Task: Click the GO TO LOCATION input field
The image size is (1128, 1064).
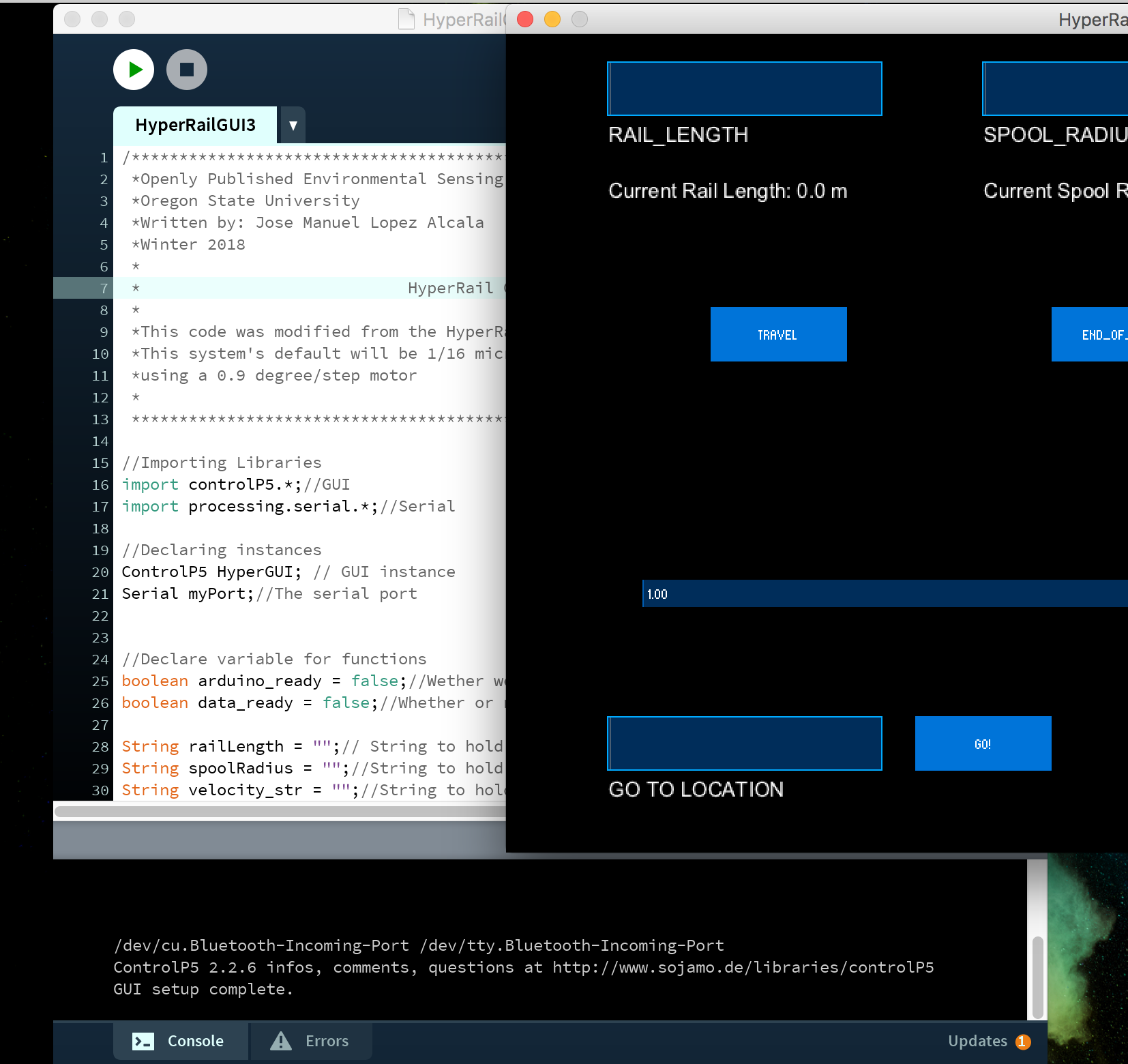Action: click(745, 743)
